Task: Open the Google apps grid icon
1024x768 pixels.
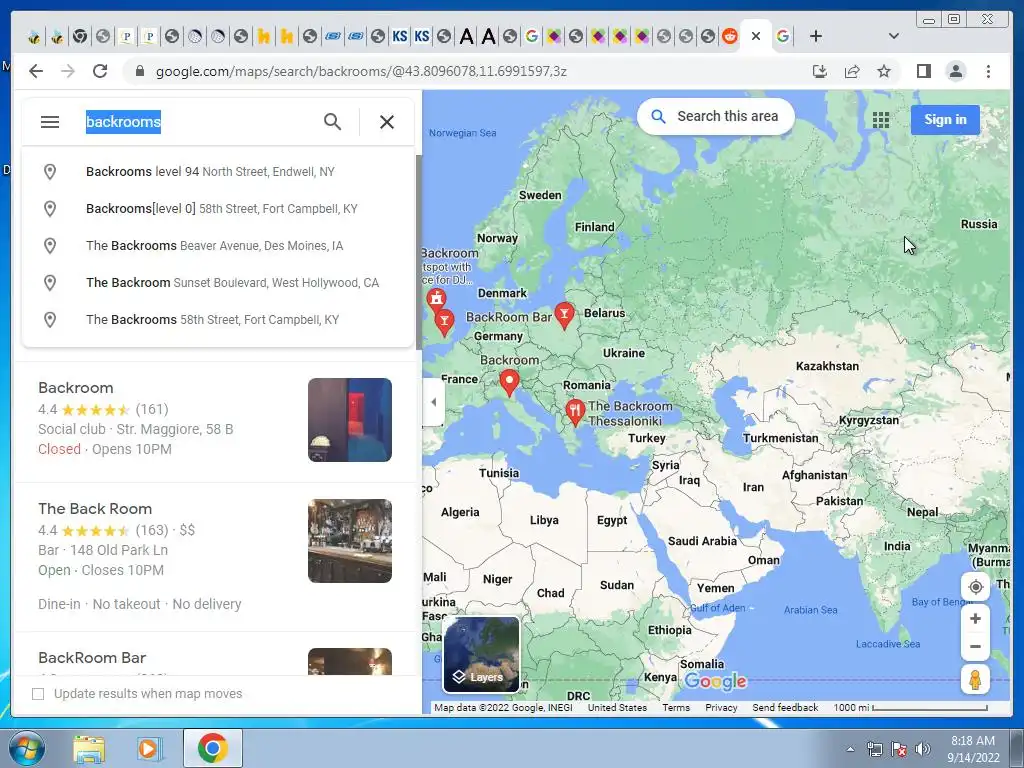Action: pos(880,120)
